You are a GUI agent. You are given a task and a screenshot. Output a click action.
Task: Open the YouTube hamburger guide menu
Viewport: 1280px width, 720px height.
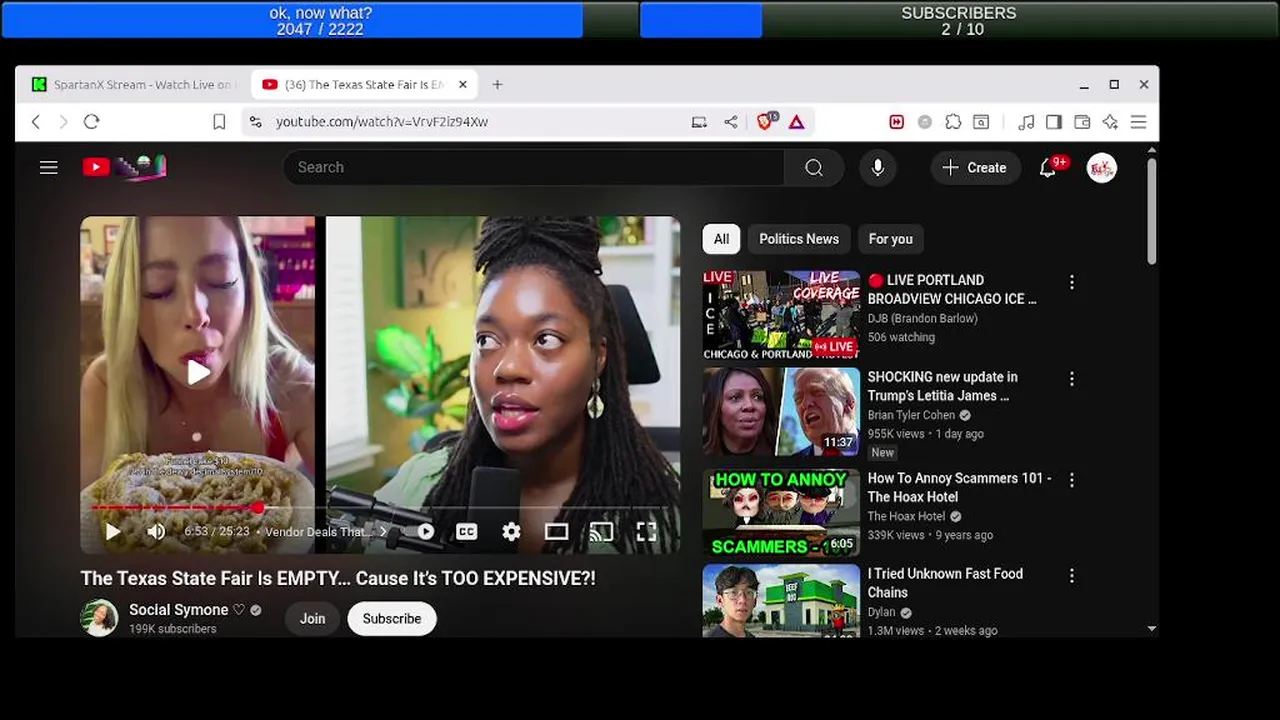[48, 167]
